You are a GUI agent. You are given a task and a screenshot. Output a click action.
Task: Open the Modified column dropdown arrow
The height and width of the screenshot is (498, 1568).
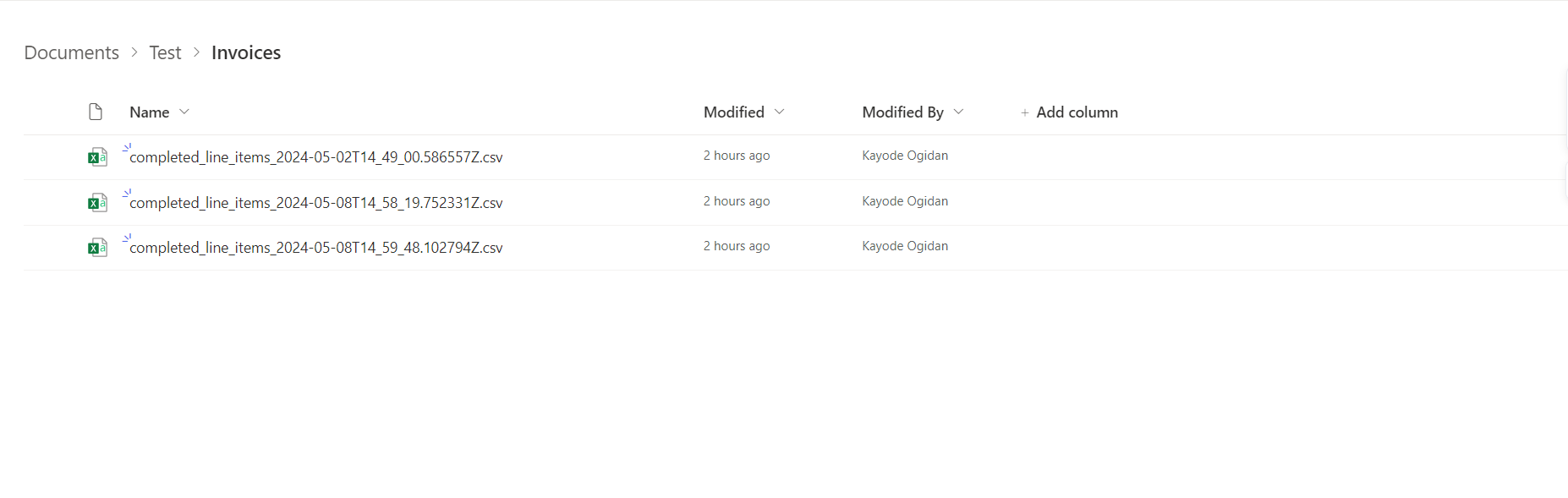click(x=779, y=112)
